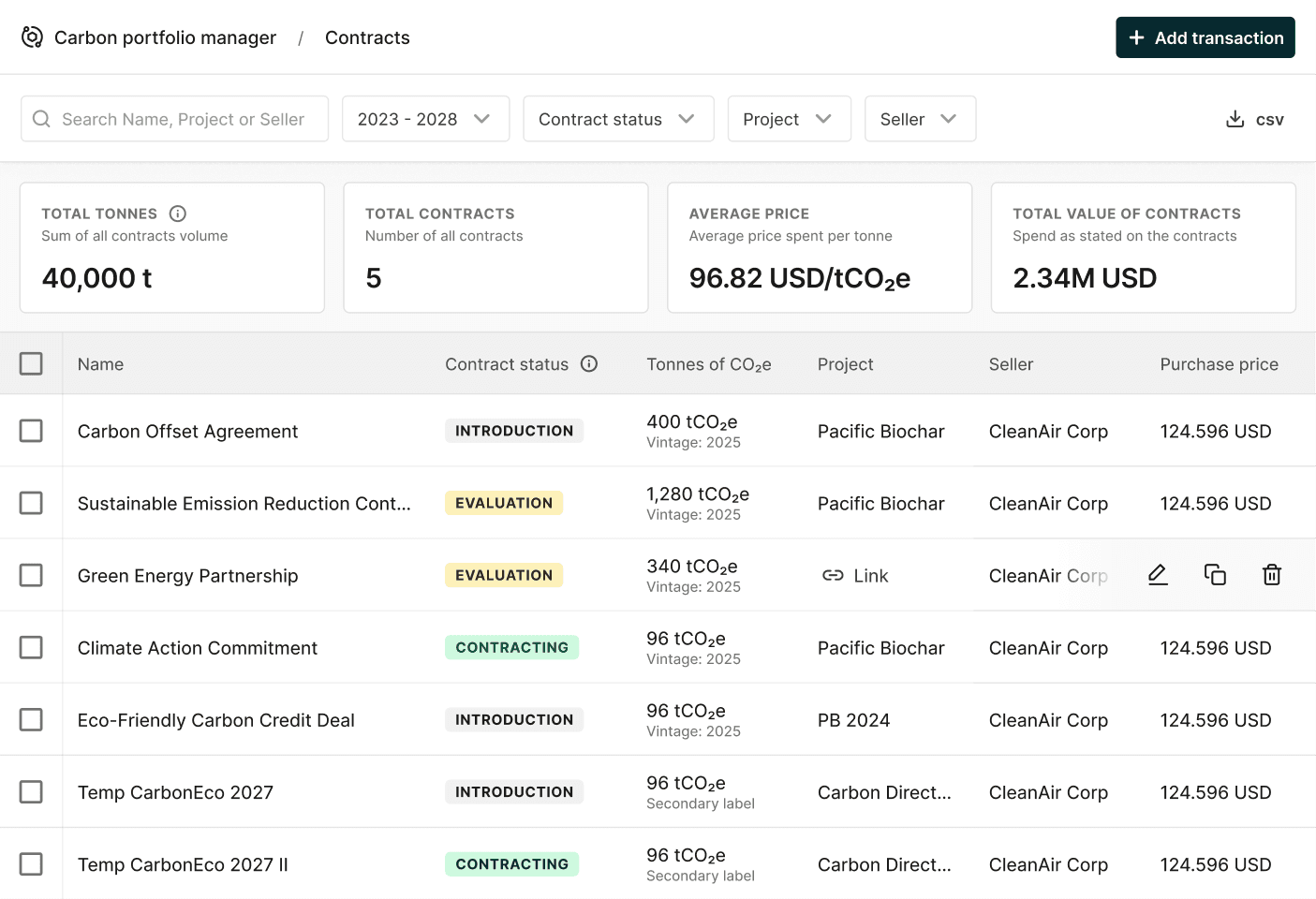Click the 340 tCO₂e tonnes value

691,567
